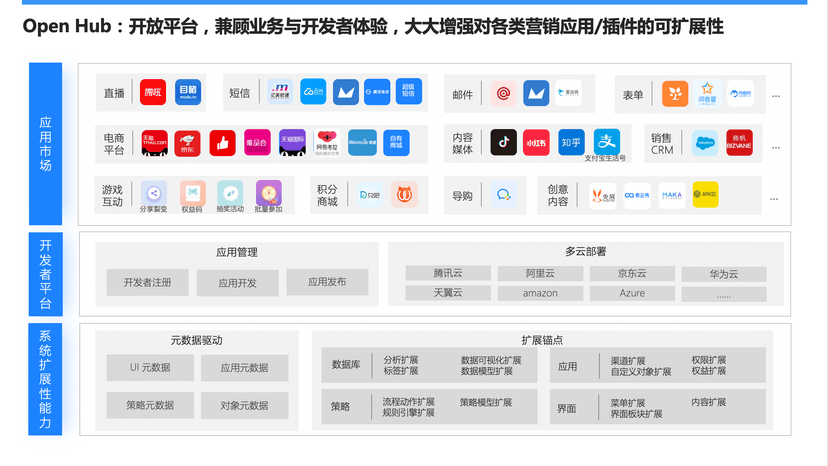Click the 网易考拉 icon
The height and width of the screenshot is (466, 828).
(x=327, y=143)
